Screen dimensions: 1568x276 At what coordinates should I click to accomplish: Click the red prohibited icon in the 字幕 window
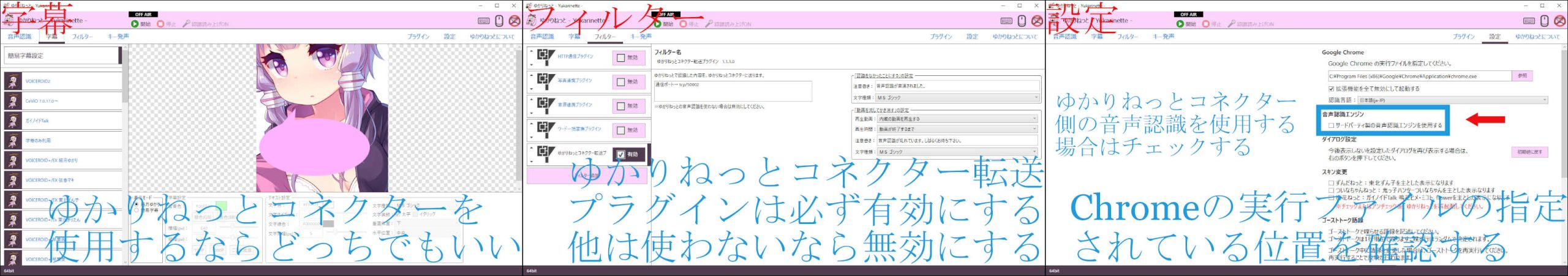(514, 21)
